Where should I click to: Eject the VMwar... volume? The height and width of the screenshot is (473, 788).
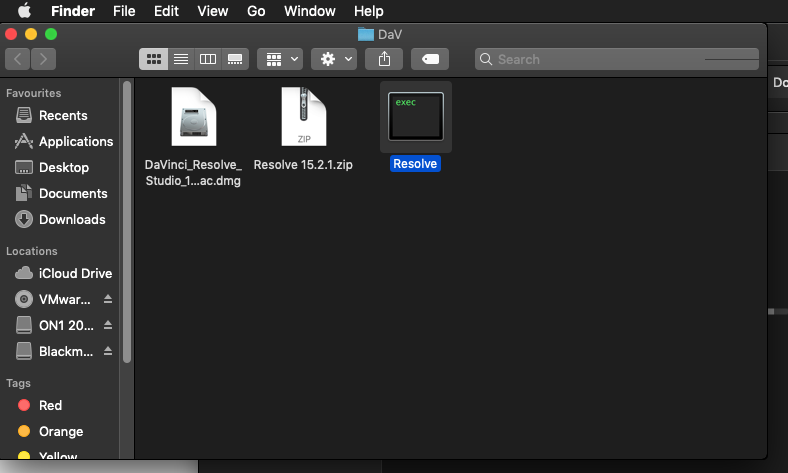pos(108,300)
